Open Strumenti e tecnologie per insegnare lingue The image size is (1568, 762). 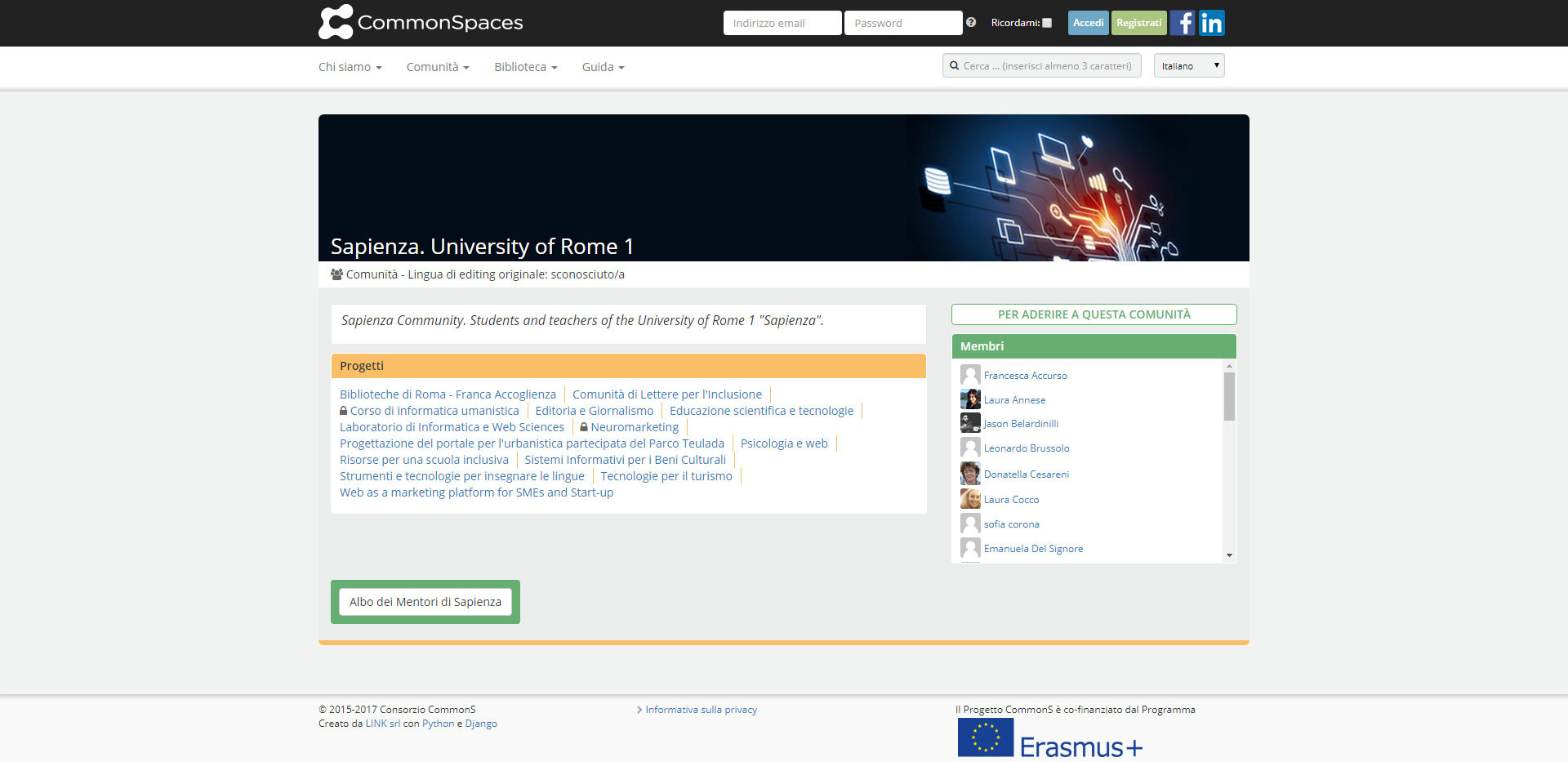click(x=462, y=476)
